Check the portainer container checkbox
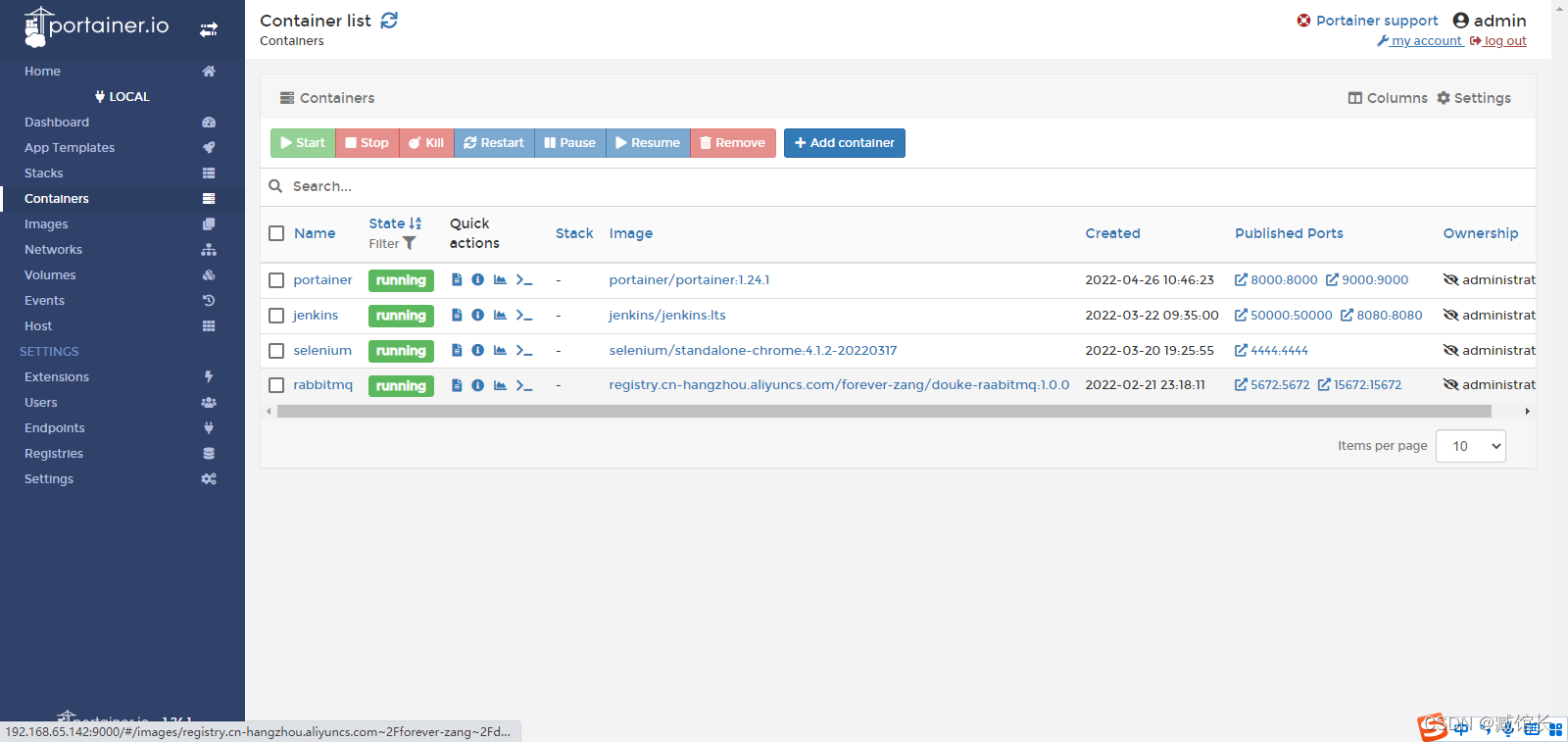 [x=276, y=280]
